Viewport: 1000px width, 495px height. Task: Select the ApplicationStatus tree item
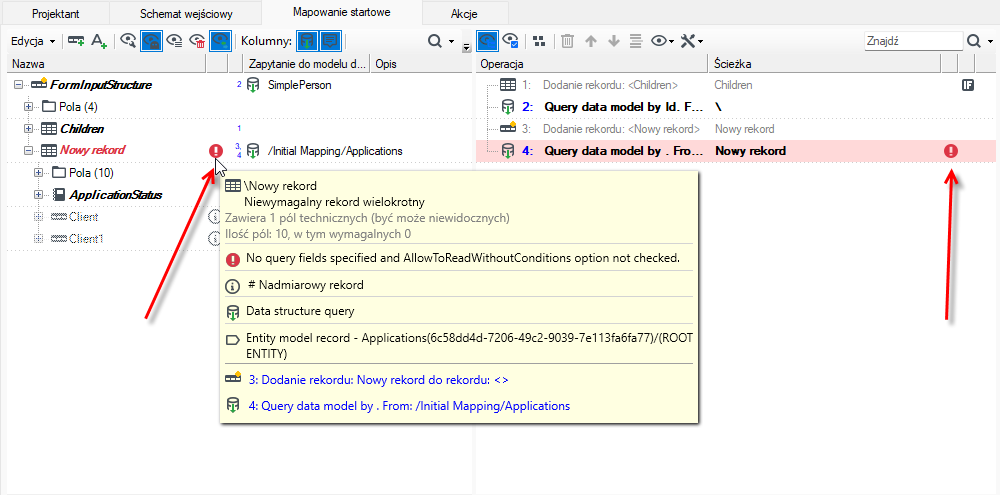[x=115, y=195]
